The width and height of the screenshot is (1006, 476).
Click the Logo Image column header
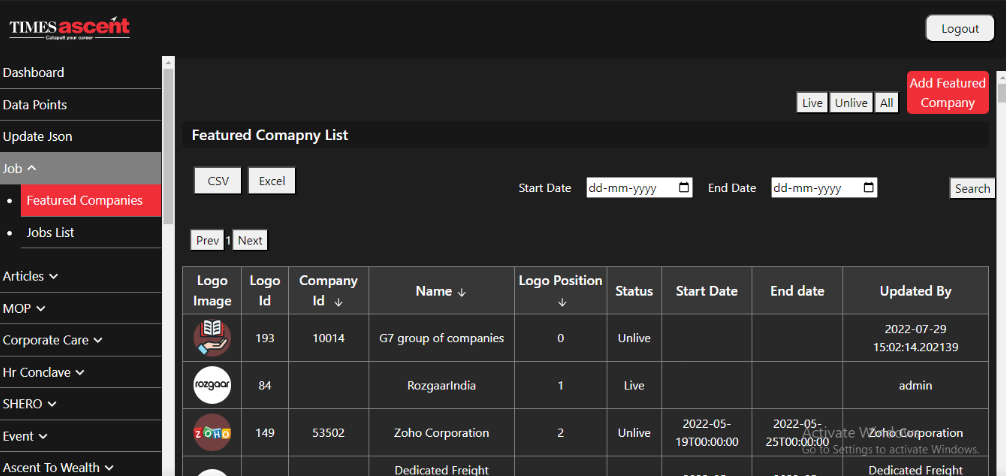coord(212,291)
